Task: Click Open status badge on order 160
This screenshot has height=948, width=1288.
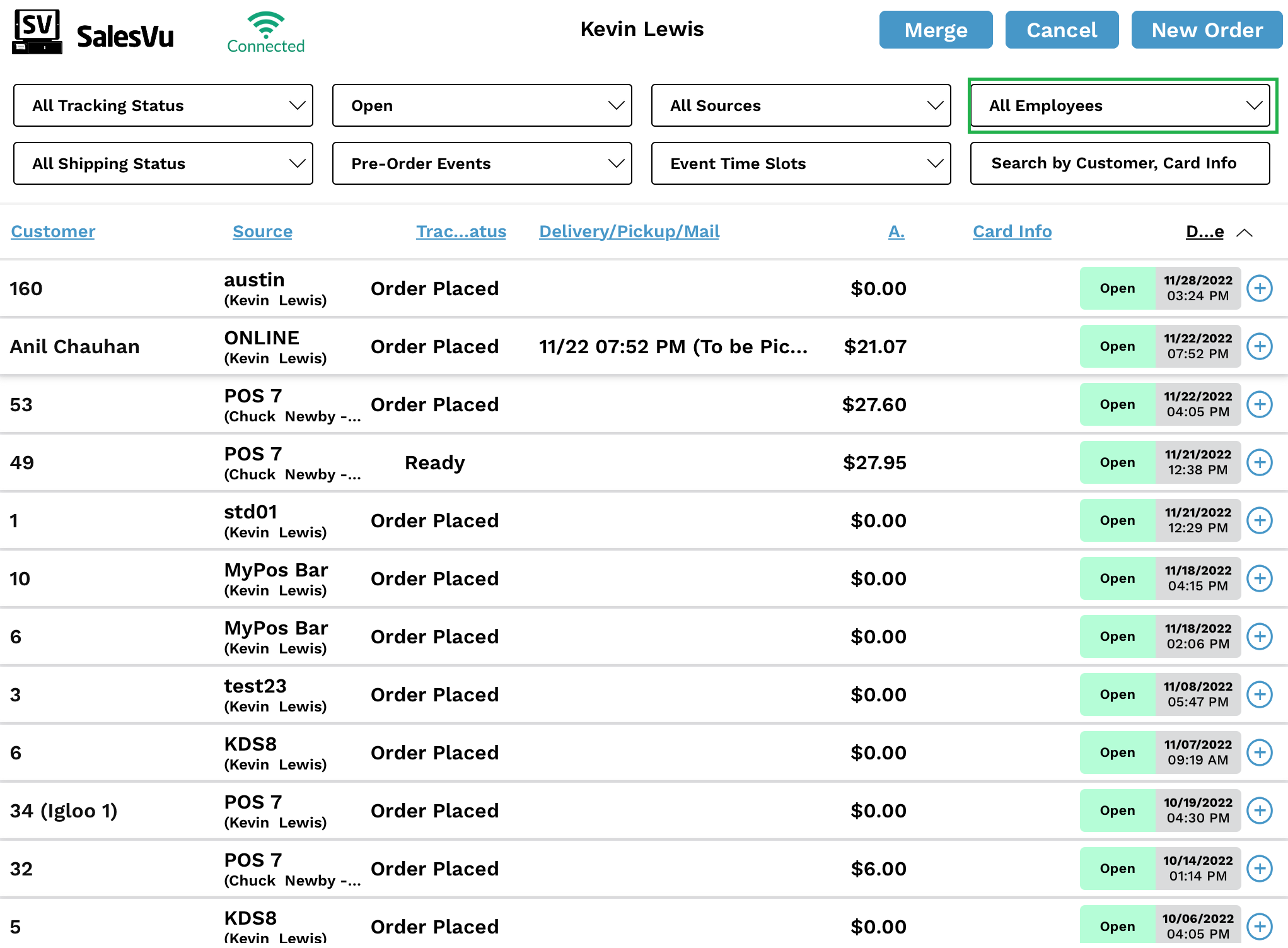Action: [1117, 289]
